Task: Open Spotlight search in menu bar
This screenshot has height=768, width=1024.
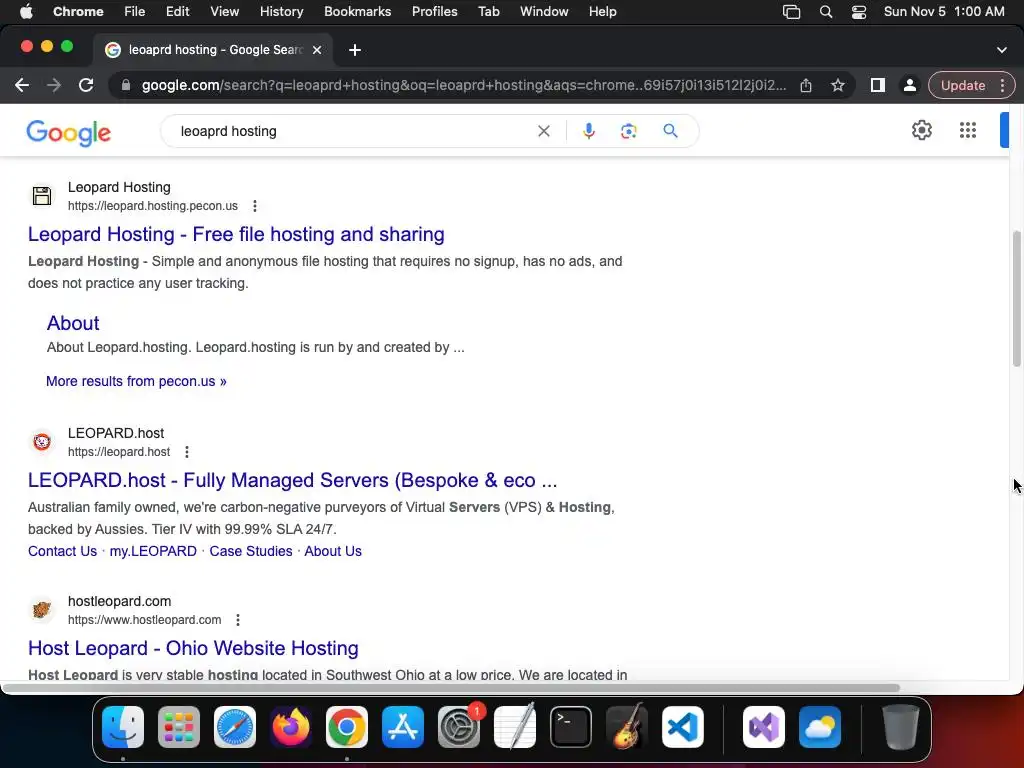Action: pos(825,12)
